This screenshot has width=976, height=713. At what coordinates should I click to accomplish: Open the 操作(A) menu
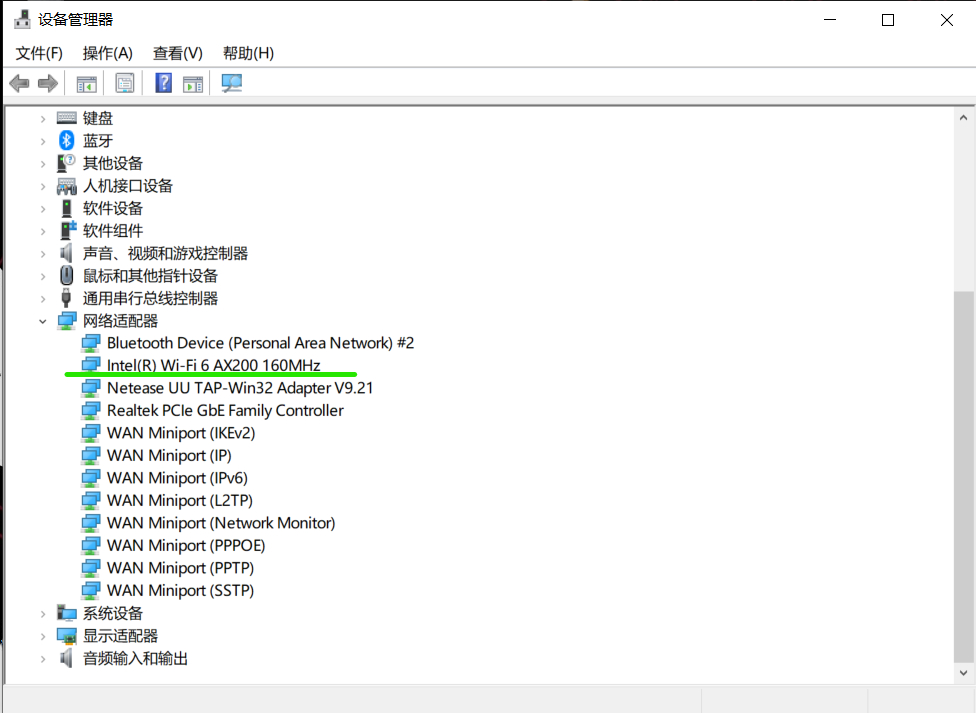[108, 54]
